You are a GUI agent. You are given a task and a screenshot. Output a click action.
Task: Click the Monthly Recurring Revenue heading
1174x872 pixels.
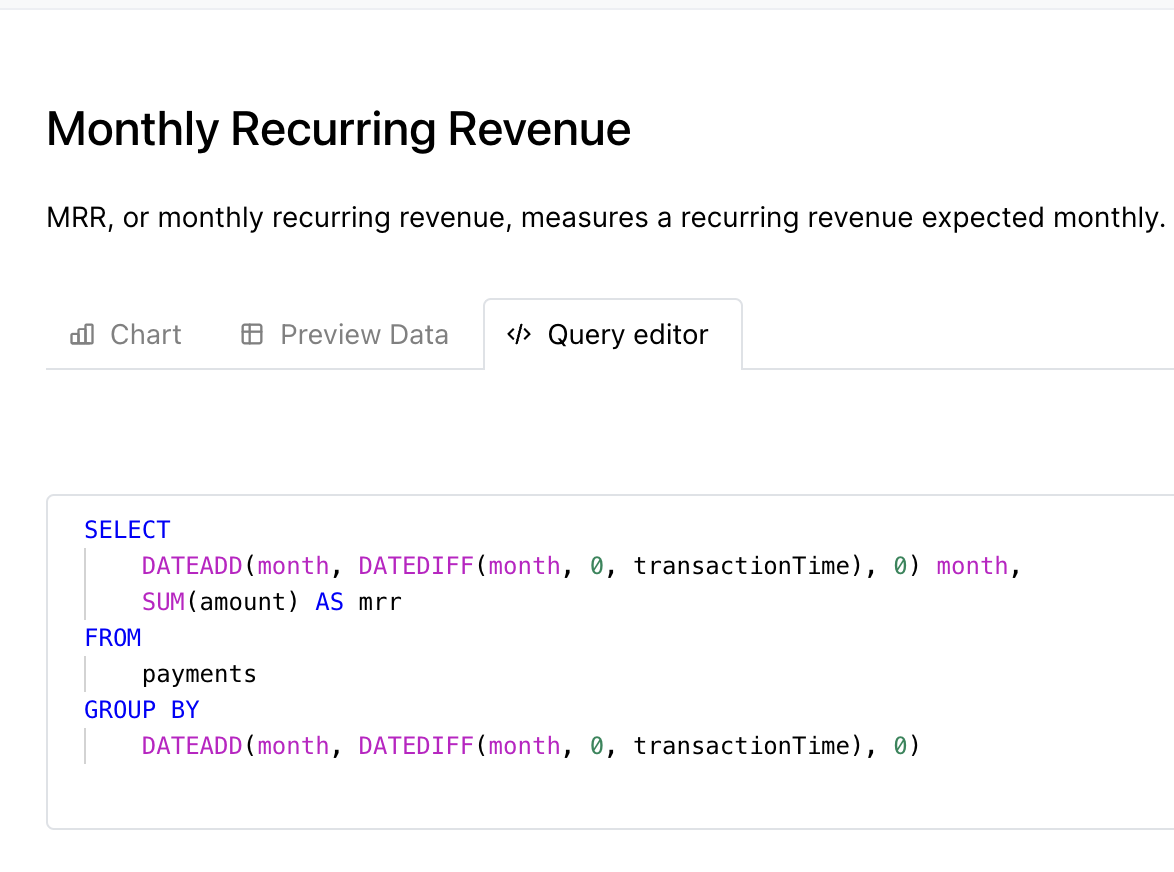click(x=338, y=130)
